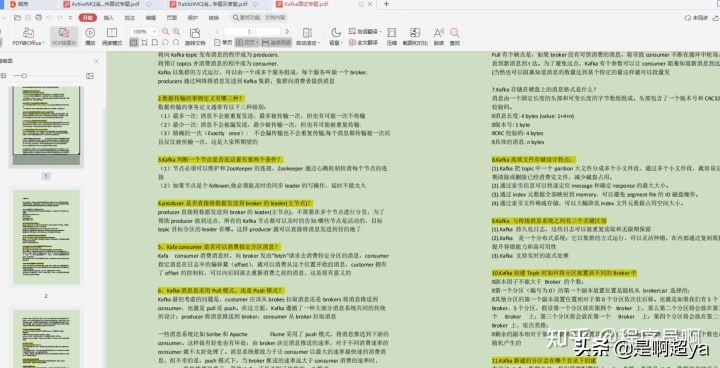Toggle the actual size view button

click(134, 42)
